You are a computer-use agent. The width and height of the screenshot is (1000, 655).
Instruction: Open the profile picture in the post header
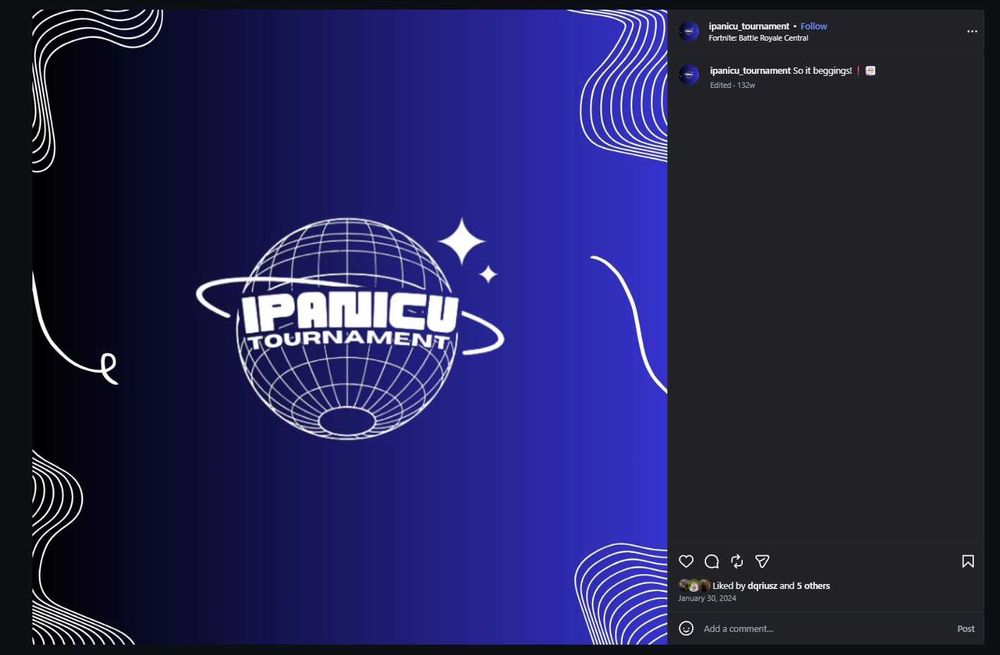(689, 31)
